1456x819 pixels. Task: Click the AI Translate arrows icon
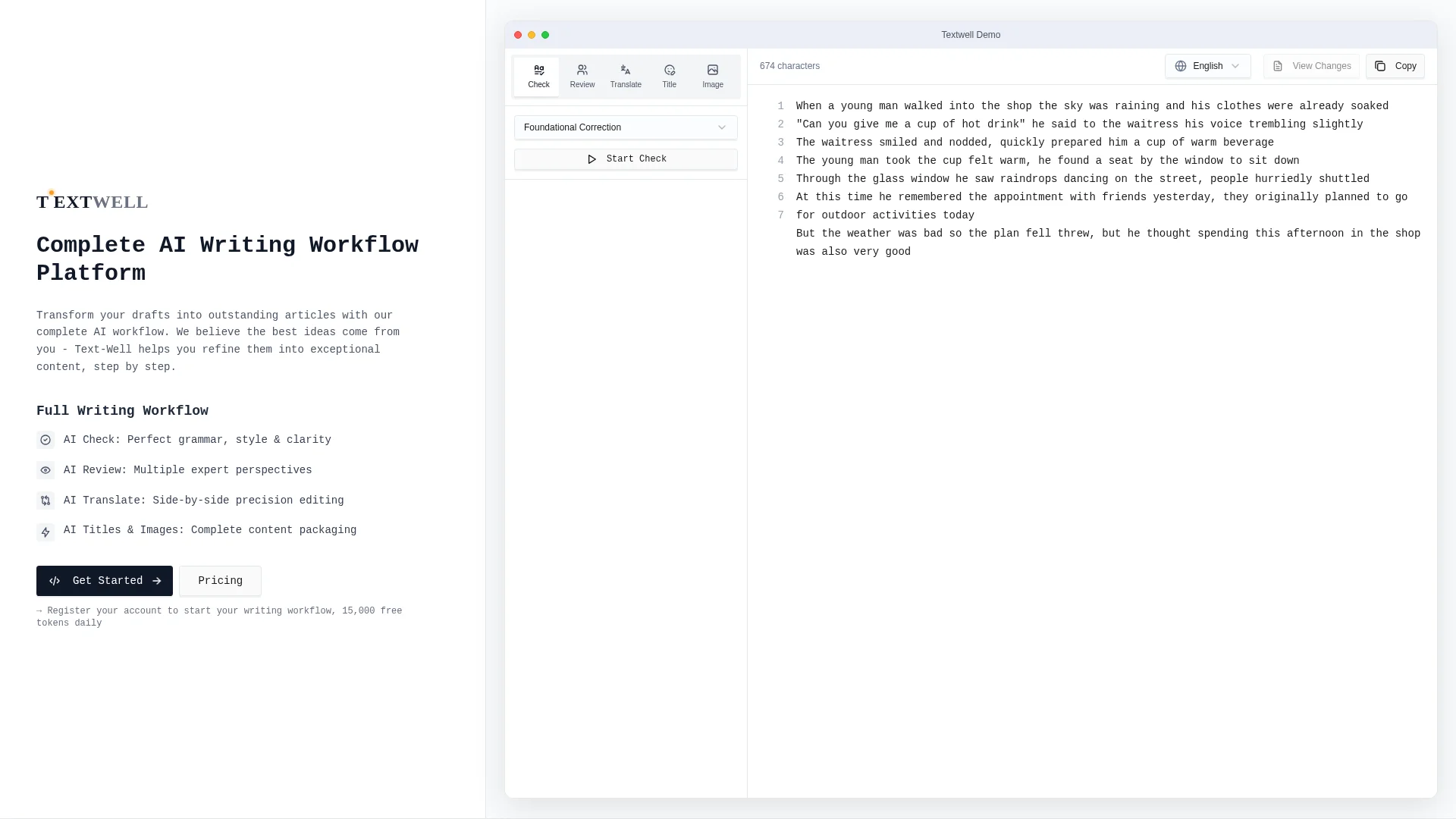click(x=45, y=500)
